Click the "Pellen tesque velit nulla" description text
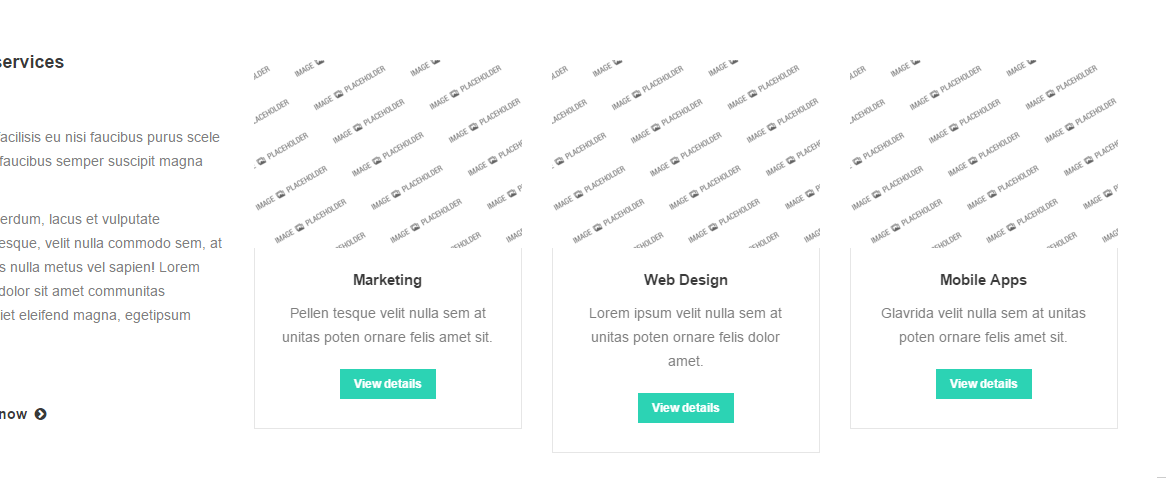Screen dimensions: 1166x478 [x=387, y=325]
